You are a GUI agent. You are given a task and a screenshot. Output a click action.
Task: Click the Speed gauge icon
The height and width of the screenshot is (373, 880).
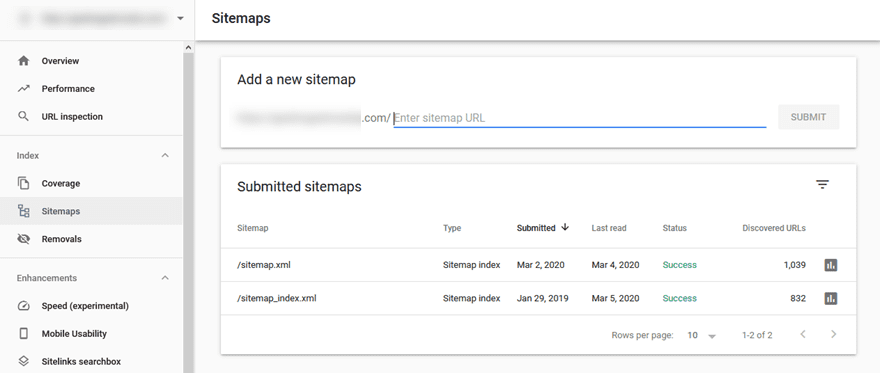pyautogui.click(x=24, y=306)
